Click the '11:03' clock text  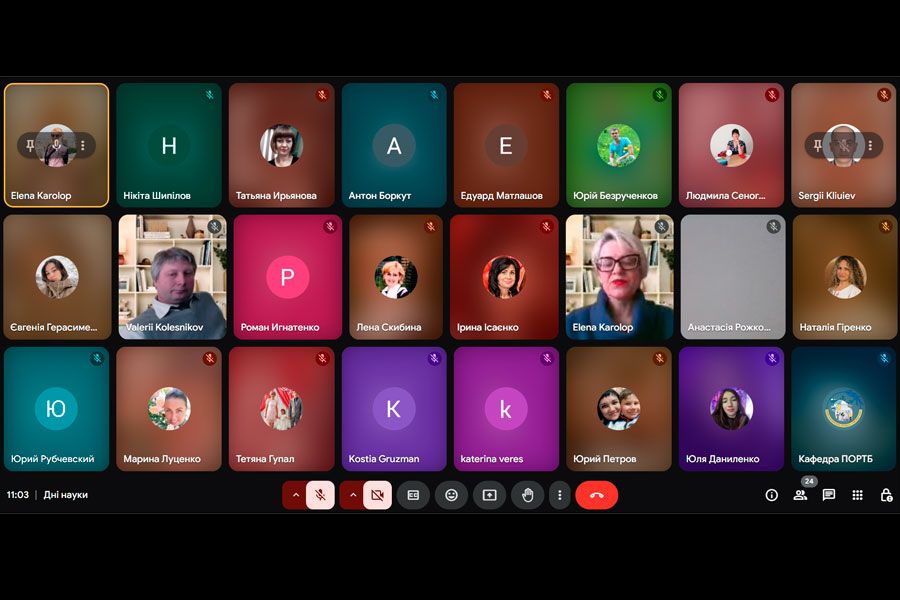point(18,495)
